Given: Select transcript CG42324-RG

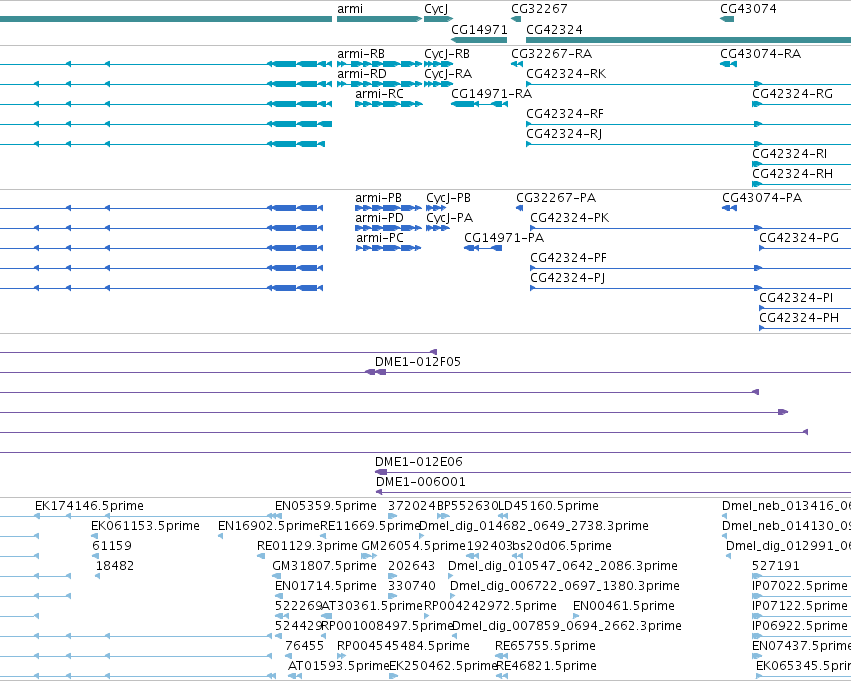Looking at the screenshot, I should tap(792, 94).
